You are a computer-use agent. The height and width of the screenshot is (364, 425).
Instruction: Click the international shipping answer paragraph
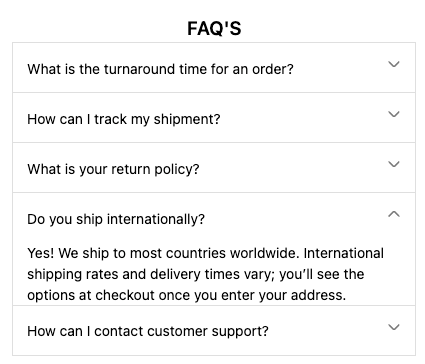pos(205,274)
